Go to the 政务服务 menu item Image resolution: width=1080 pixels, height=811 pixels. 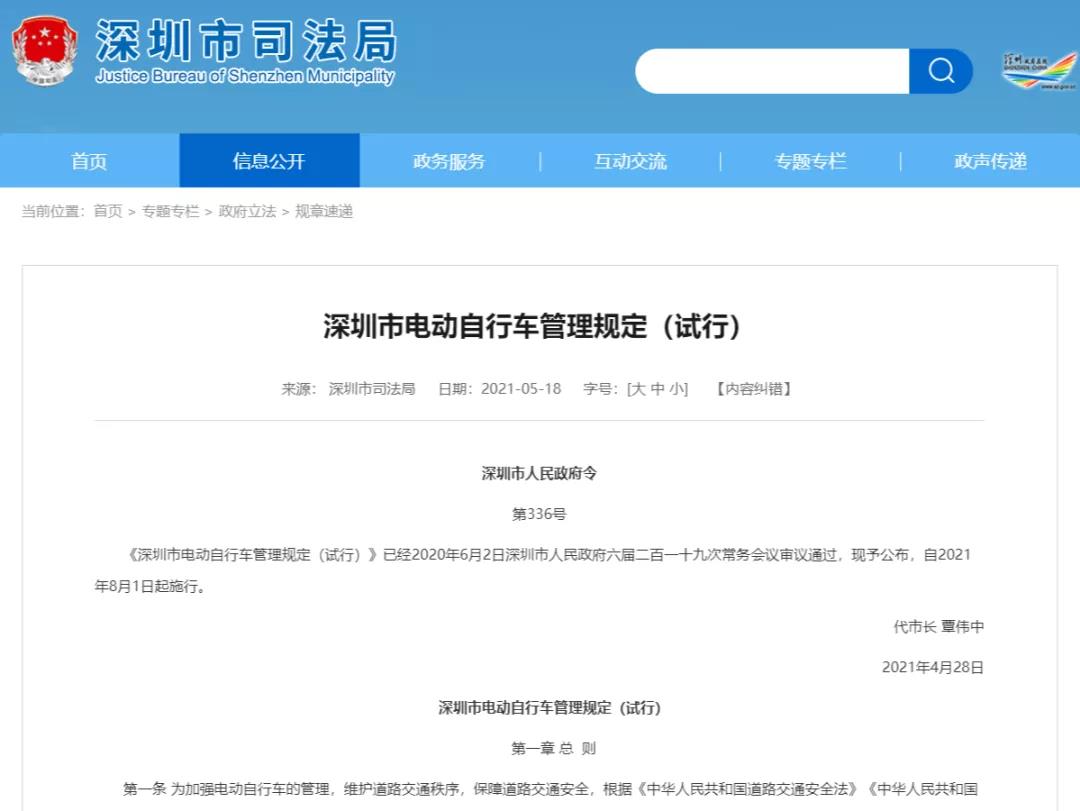pos(449,161)
